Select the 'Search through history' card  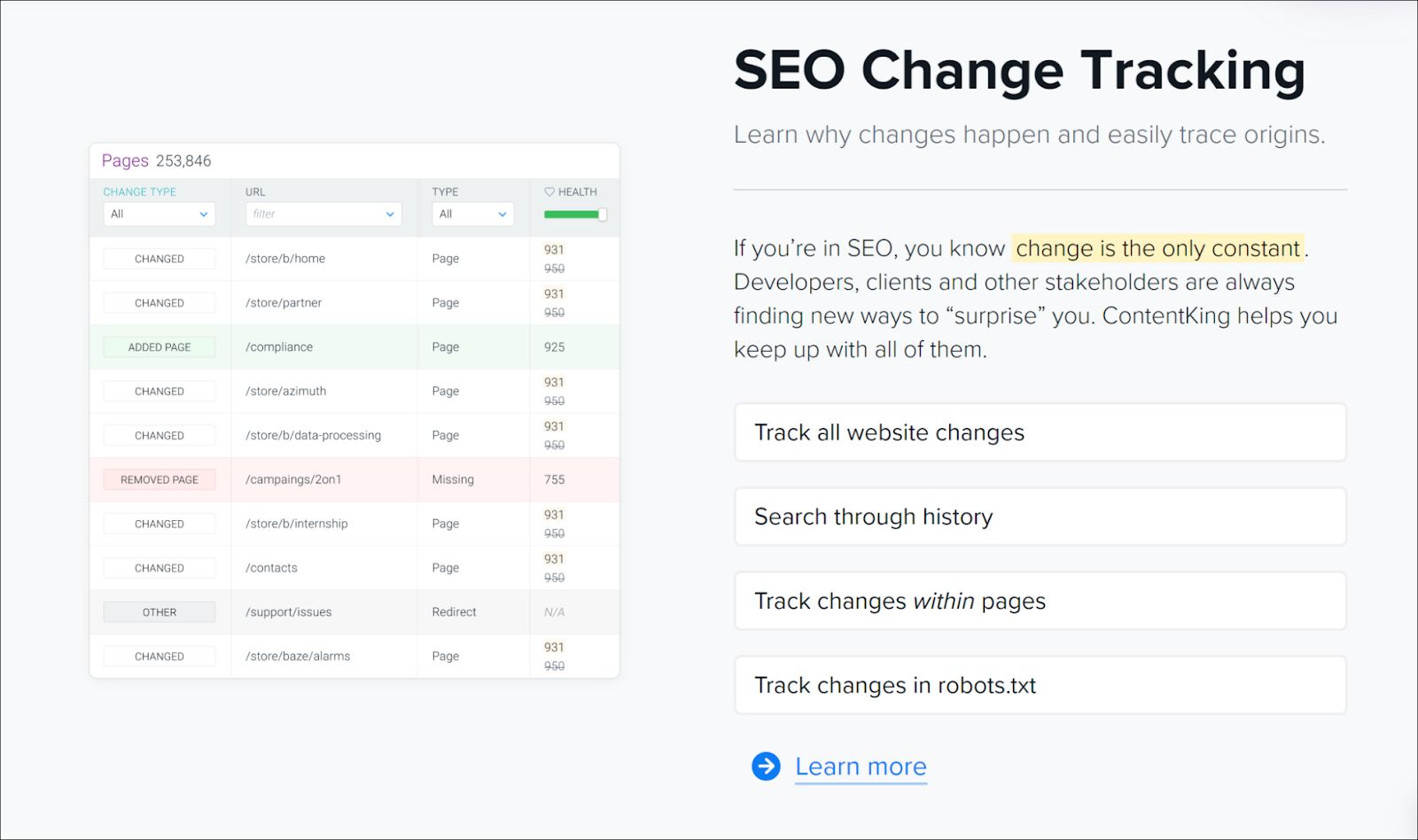1040,517
